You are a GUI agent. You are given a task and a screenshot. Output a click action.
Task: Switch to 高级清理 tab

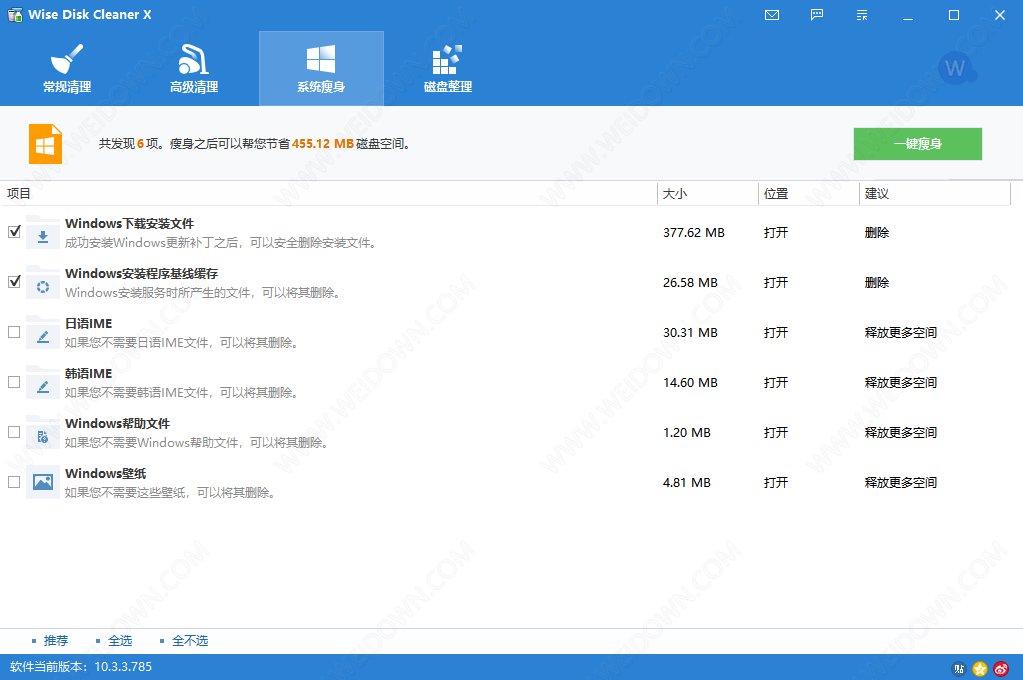click(x=194, y=69)
